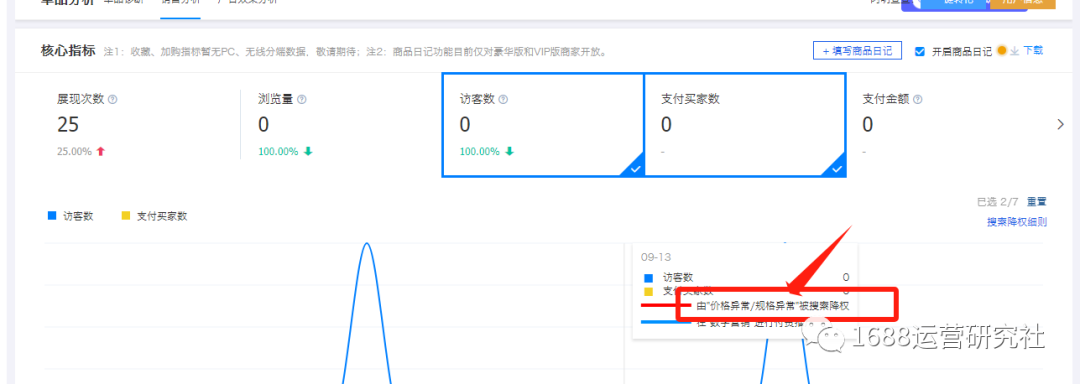This screenshot has width=1080, height=384.
Task: Click the 已选 2/7 counter text
Action: [x=998, y=202]
